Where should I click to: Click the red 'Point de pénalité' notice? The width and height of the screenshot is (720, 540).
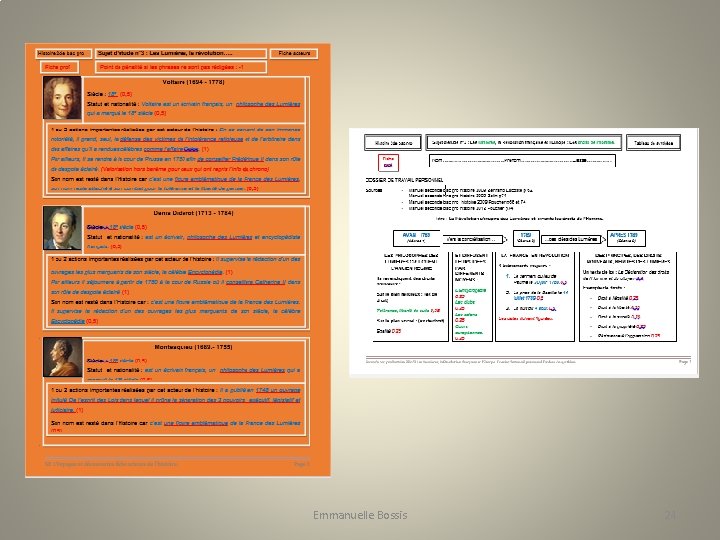pos(181,68)
